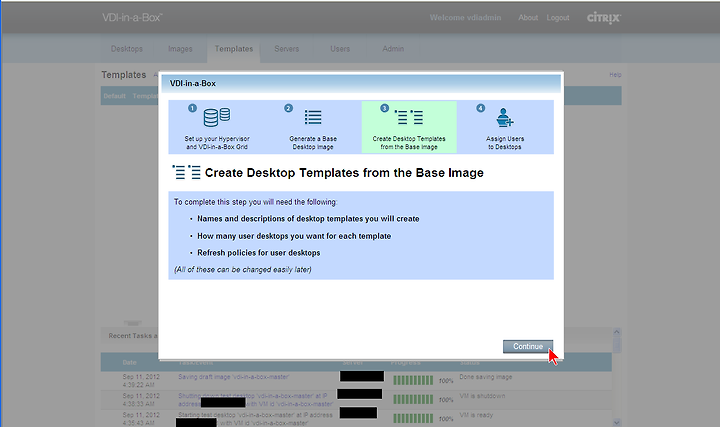720x427 pixels.
Task: Click the Logout link
Action: point(558,18)
